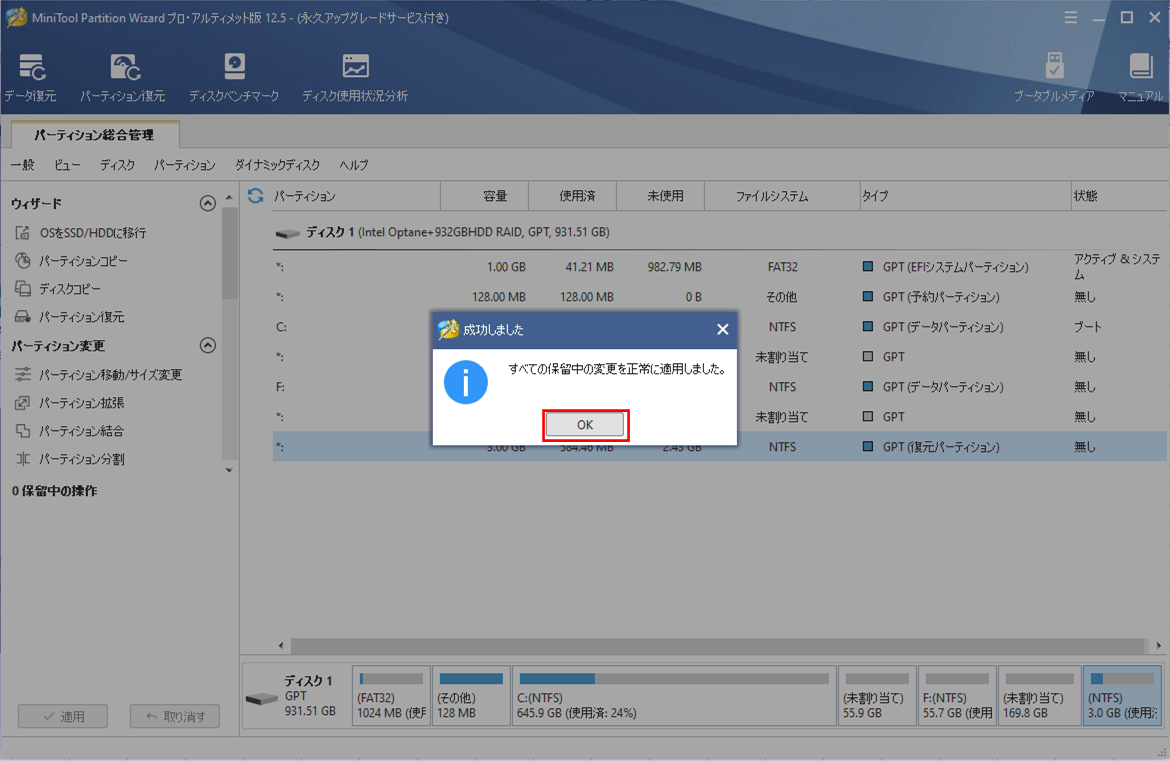Open the hamburger menu in title bar
The image size is (1170, 761).
(1071, 18)
